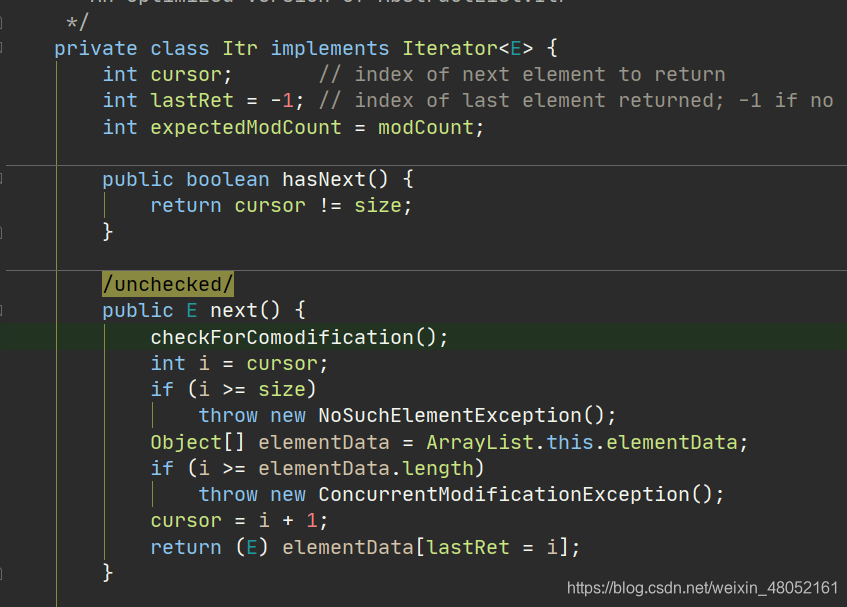Click cursor in 'int i = cursor'

pyautogui.click(x=282, y=363)
